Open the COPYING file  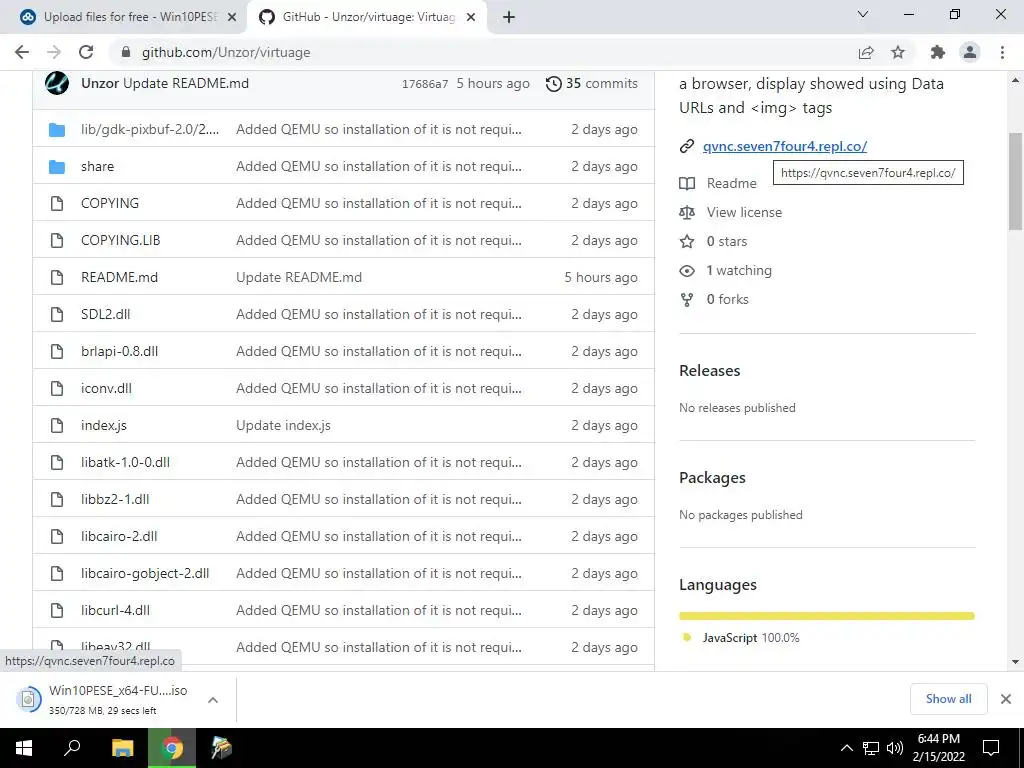point(110,203)
